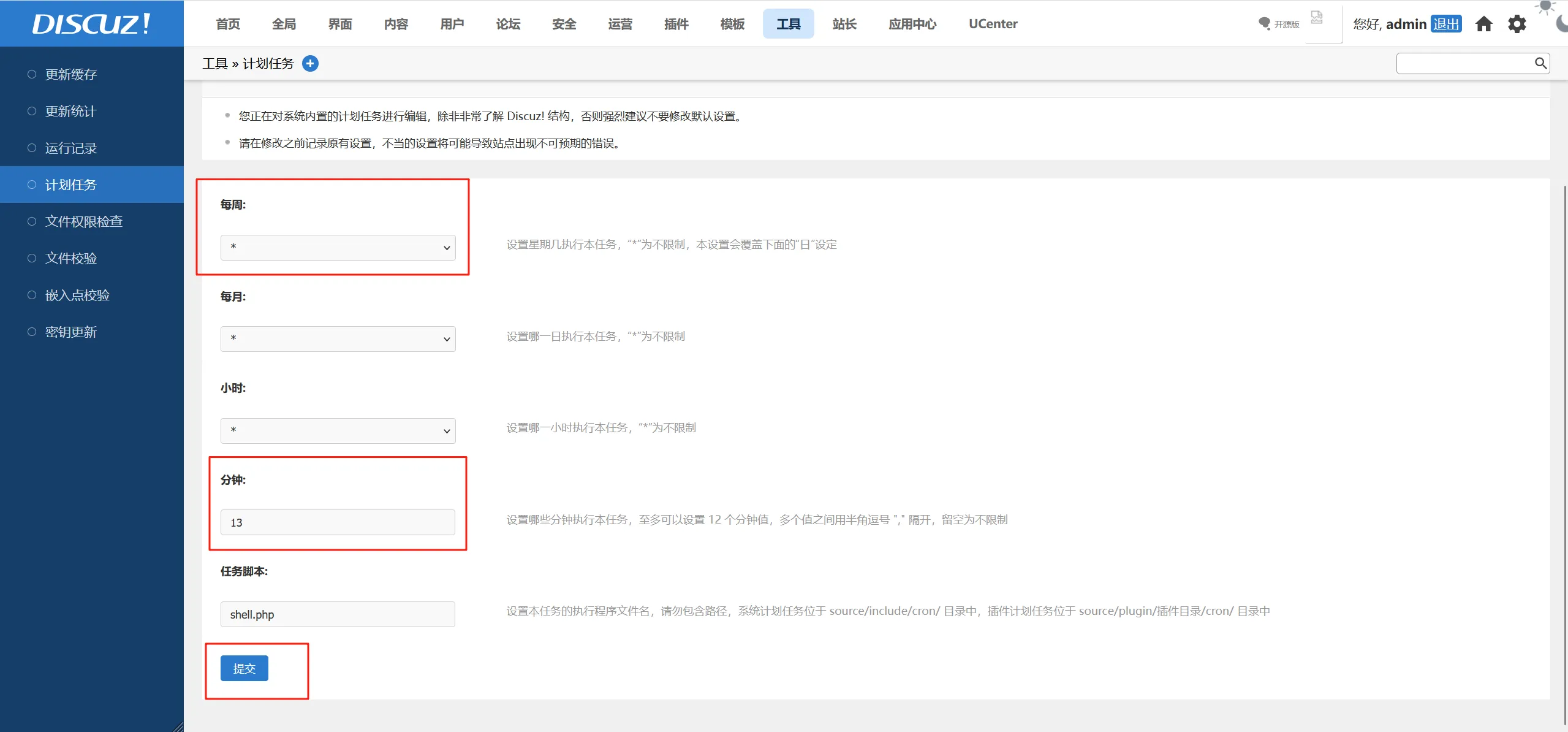Click the broken image icon in header
This screenshot has height=732, width=1568.
(1317, 17)
